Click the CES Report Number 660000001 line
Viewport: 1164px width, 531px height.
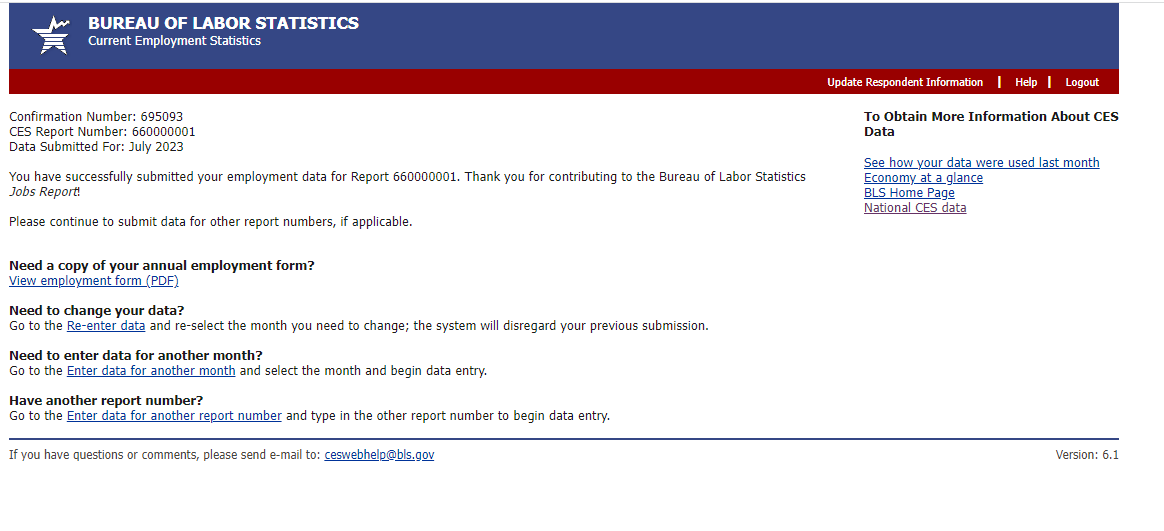click(x=102, y=132)
